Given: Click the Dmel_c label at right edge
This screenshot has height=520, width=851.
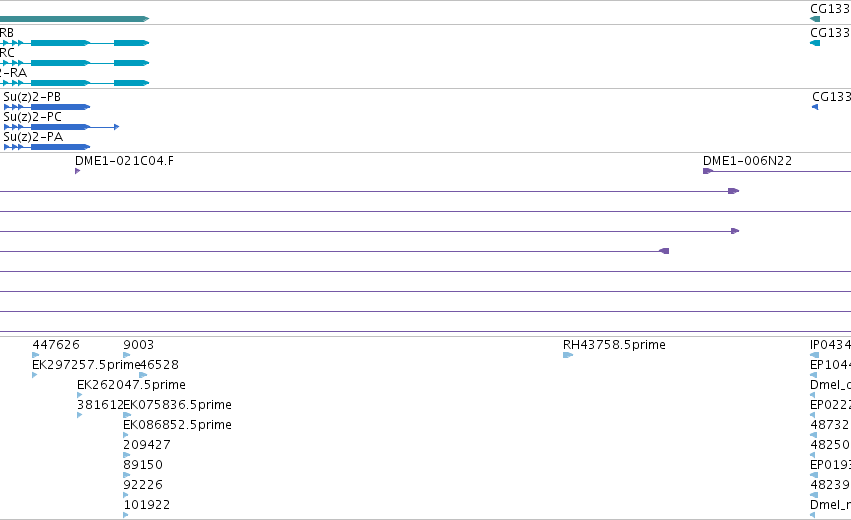Looking at the screenshot, I should click(x=830, y=385).
